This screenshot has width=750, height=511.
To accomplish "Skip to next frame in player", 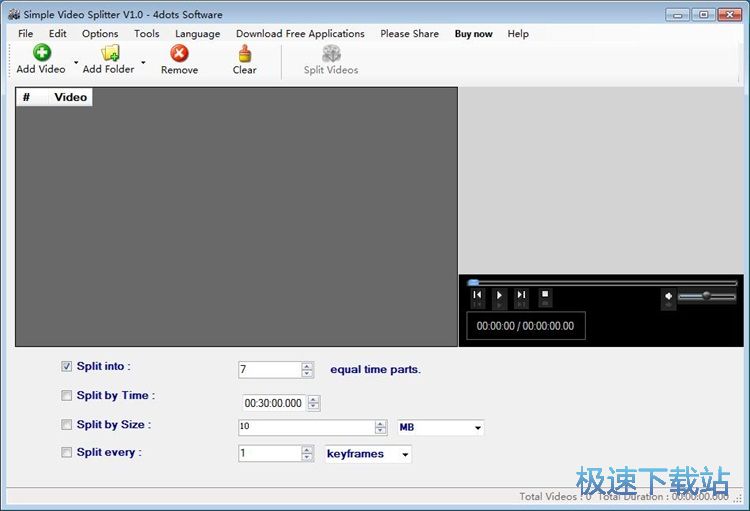I will click(521, 295).
